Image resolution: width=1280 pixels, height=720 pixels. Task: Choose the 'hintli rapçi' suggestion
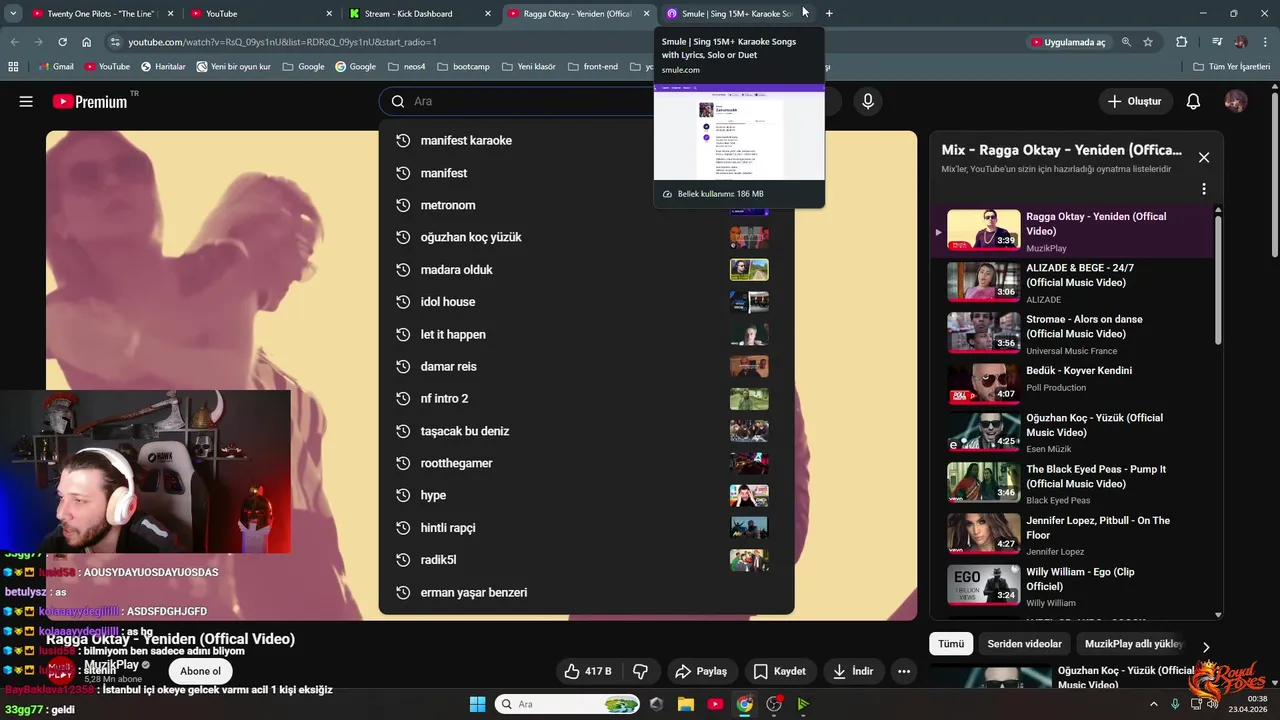[x=586, y=527]
